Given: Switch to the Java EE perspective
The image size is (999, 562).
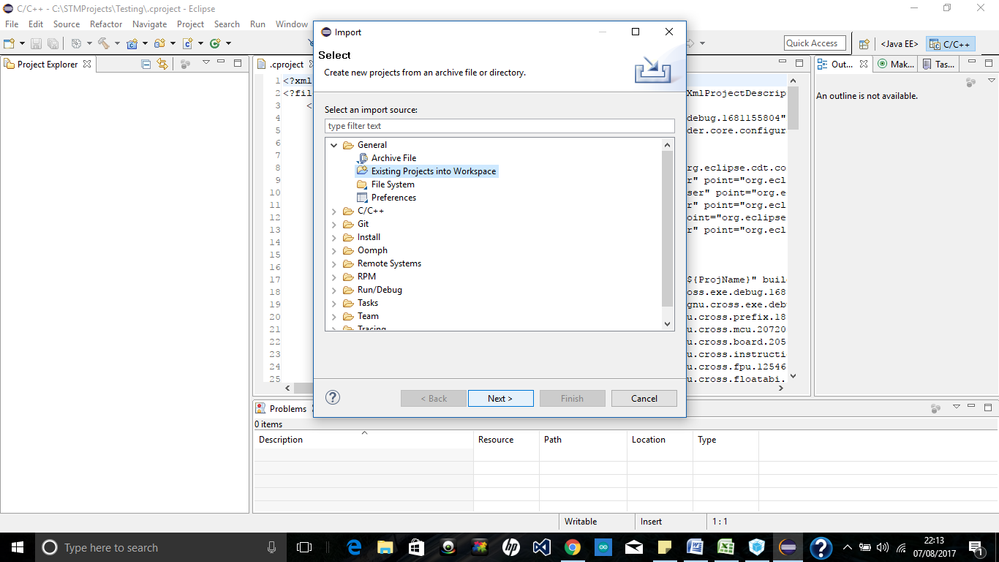Looking at the screenshot, I should click(x=899, y=44).
